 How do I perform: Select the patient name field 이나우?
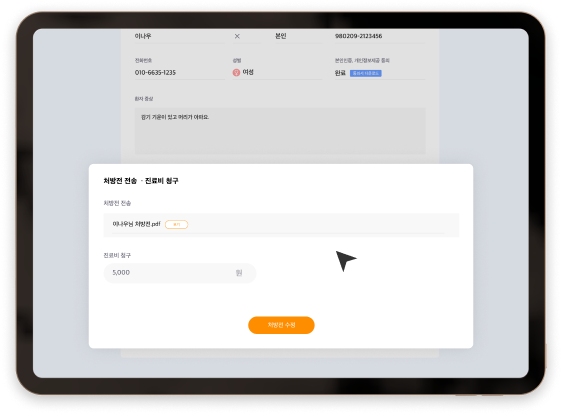(180, 36)
